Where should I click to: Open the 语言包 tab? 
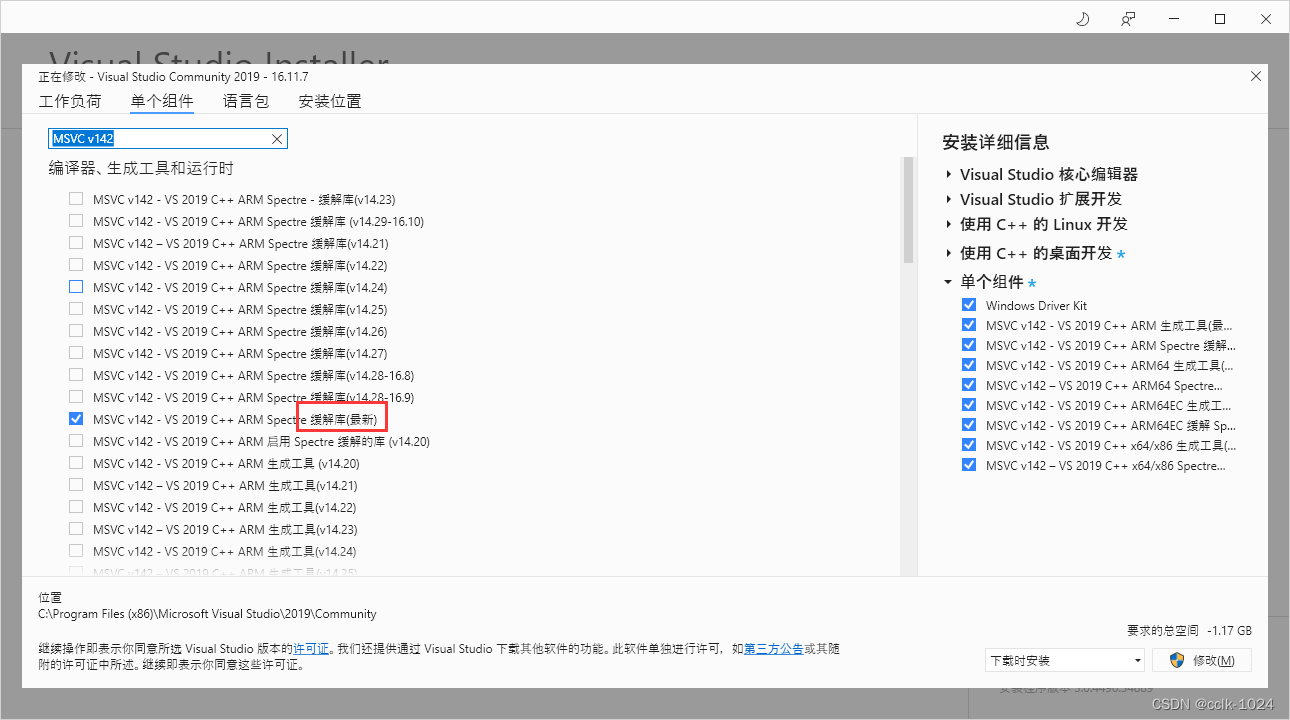pyautogui.click(x=246, y=101)
